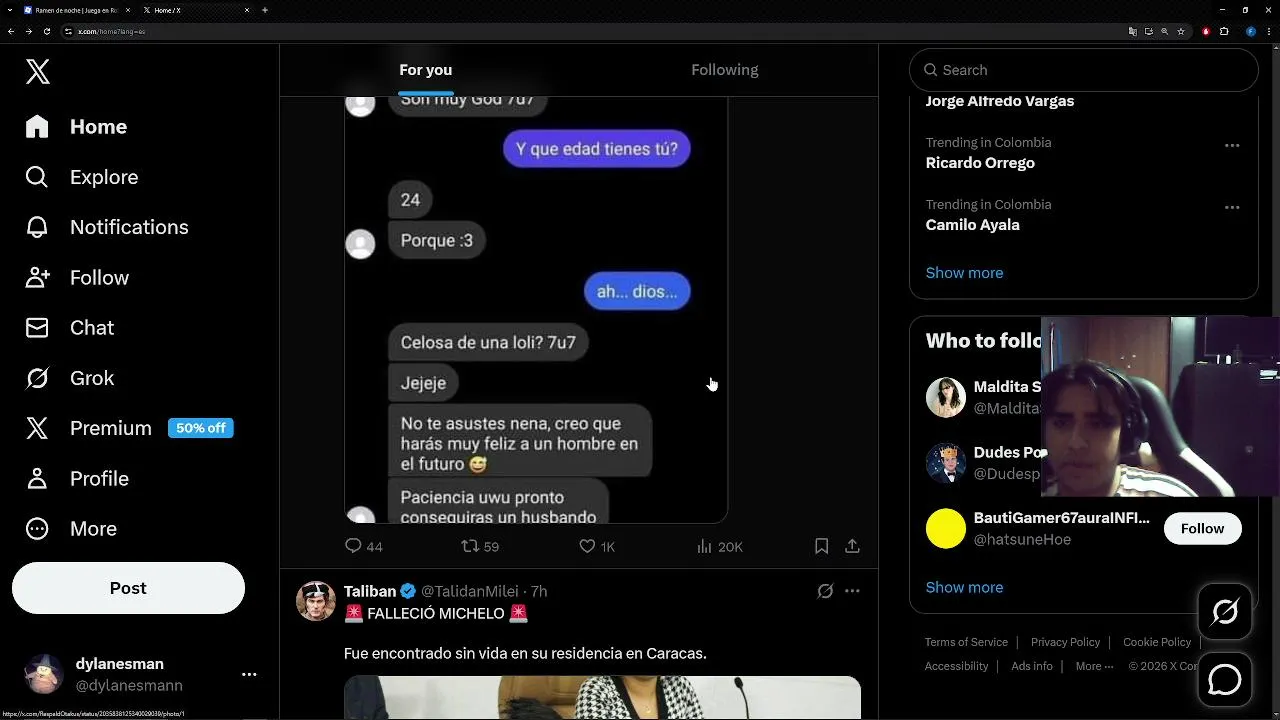
Task: Click Show more under Who to follow
Action: pyautogui.click(x=964, y=587)
